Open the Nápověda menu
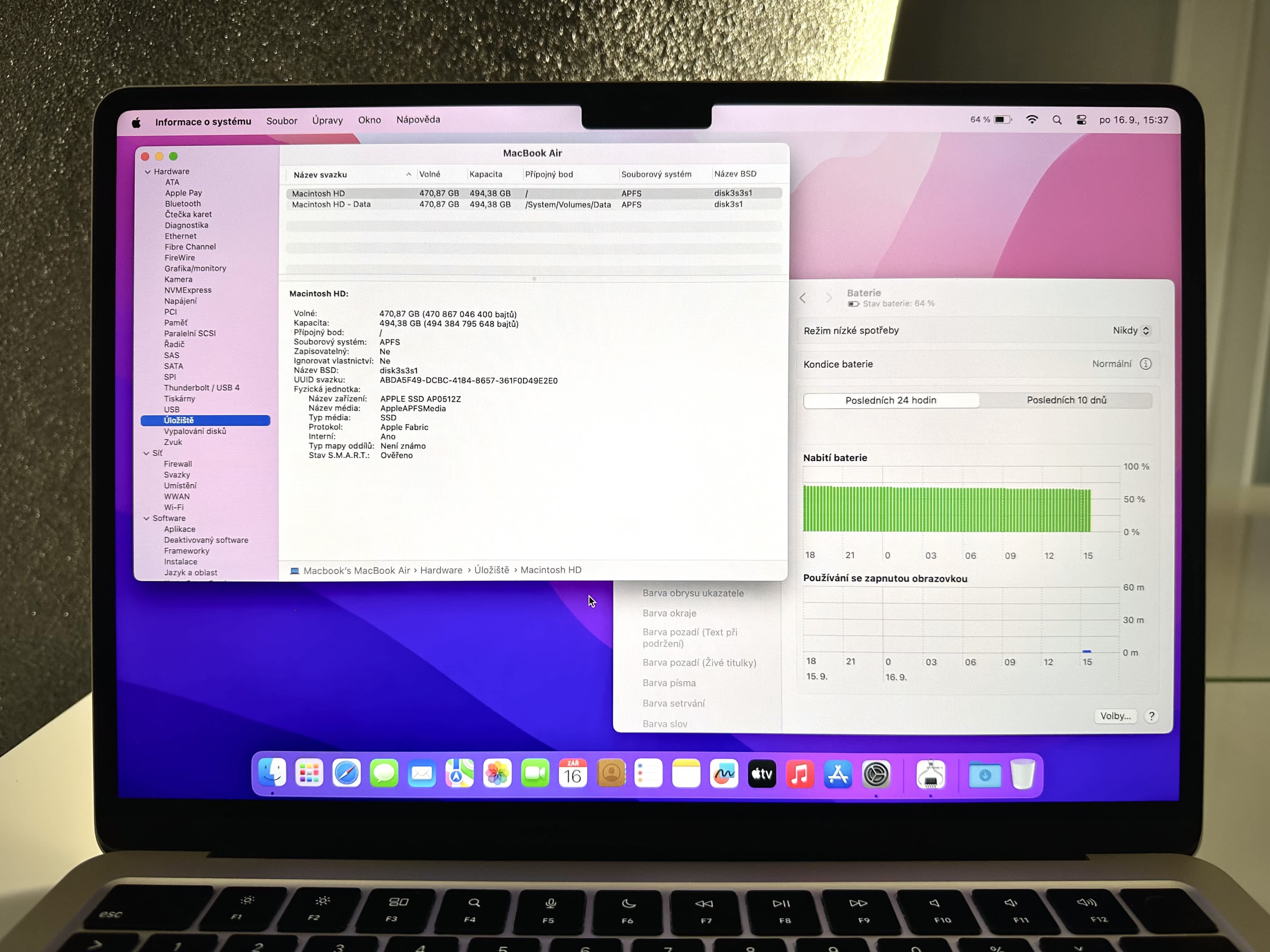The image size is (1270, 952). [x=418, y=120]
